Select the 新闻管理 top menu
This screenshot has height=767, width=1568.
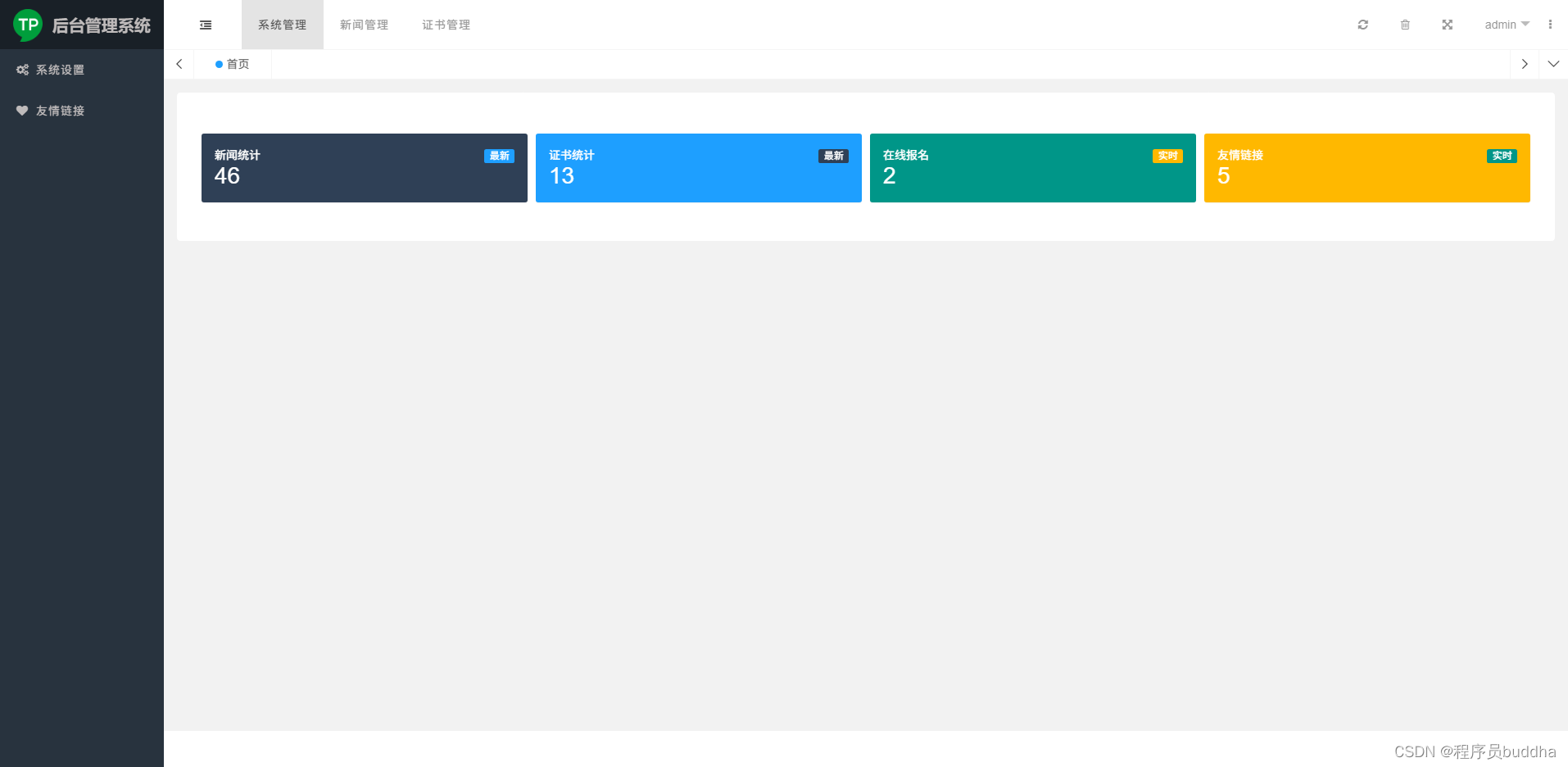coord(365,25)
